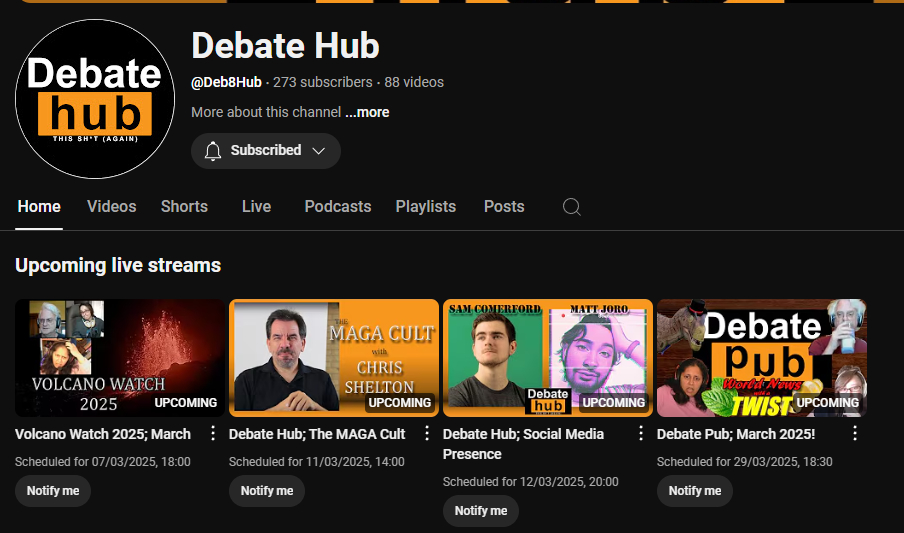This screenshot has height=533, width=904.
Task: Toggle Notify me for The MAGA Cult stream
Action: [267, 491]
